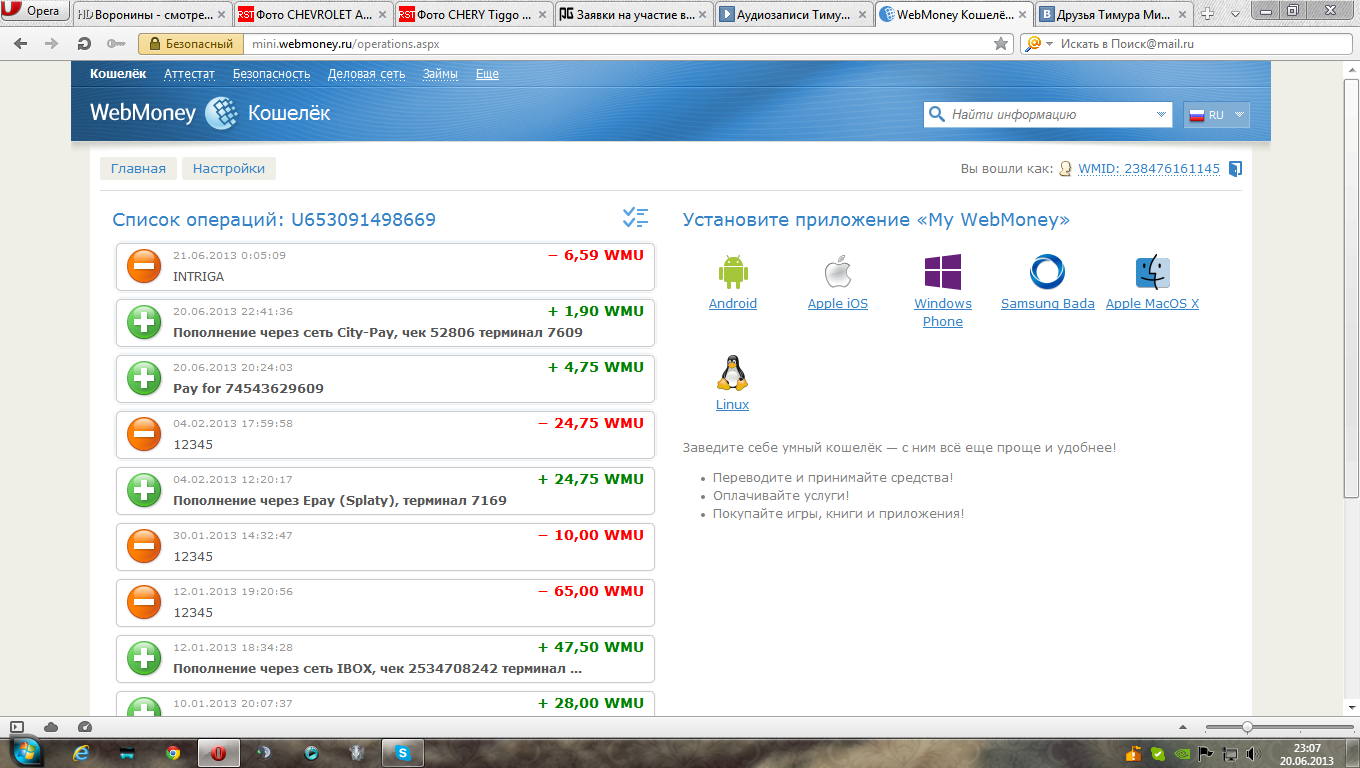Open the Opera main menu button
Image resolution: width=1360 pixels, height=768 pixels.
pos(35,12)
